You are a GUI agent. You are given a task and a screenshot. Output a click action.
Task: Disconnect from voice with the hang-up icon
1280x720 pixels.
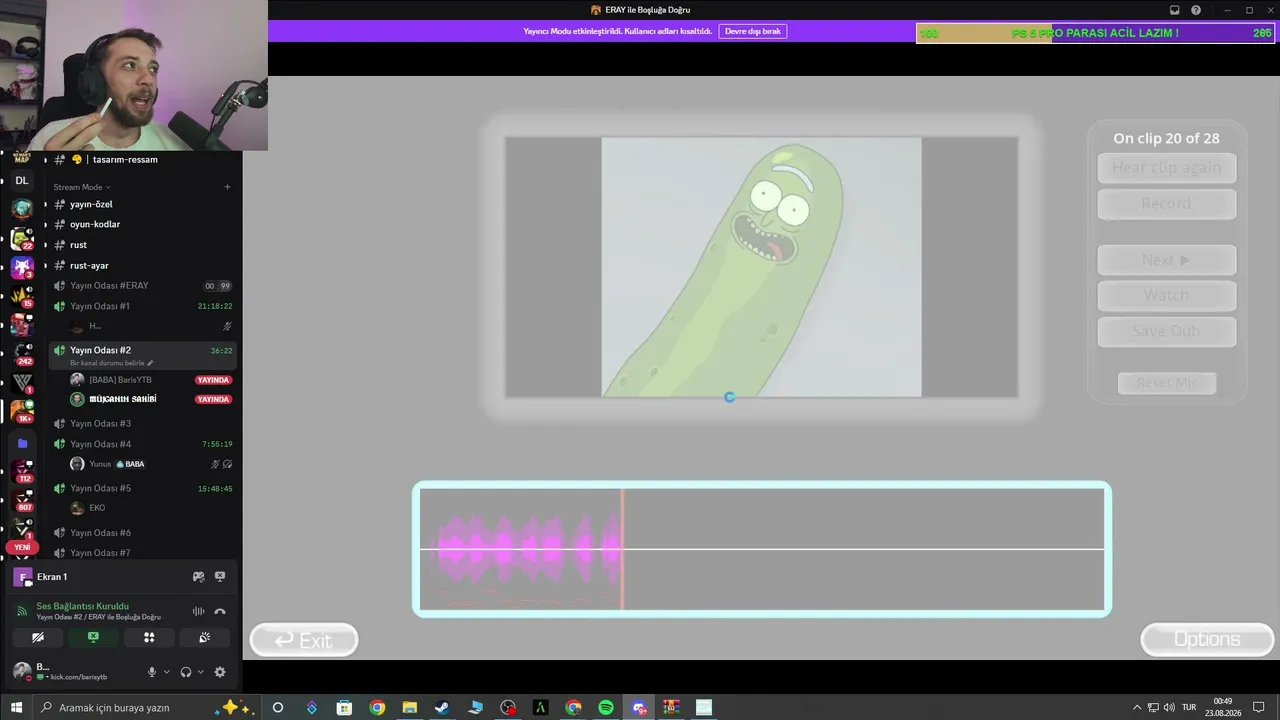(x=220, y=611)
